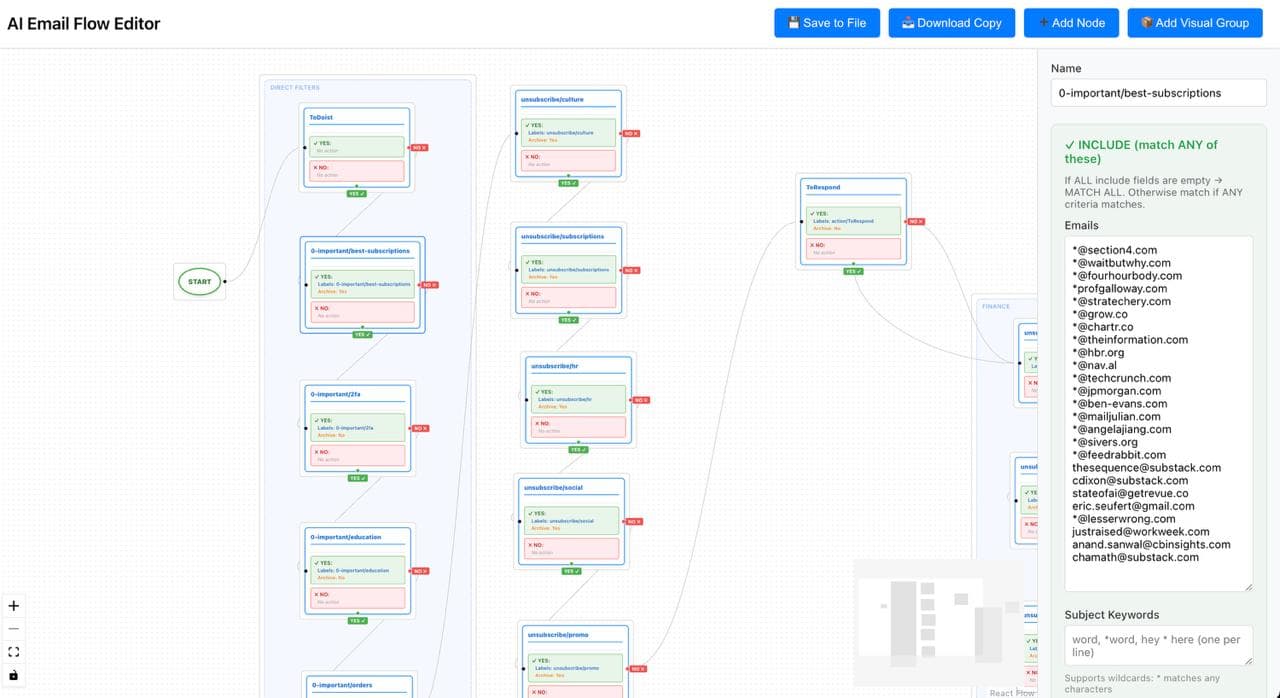The height and width of the screenshot is (698, 1280).
Task: Zoom in with the plus control
Action: (x=14, y=606)
